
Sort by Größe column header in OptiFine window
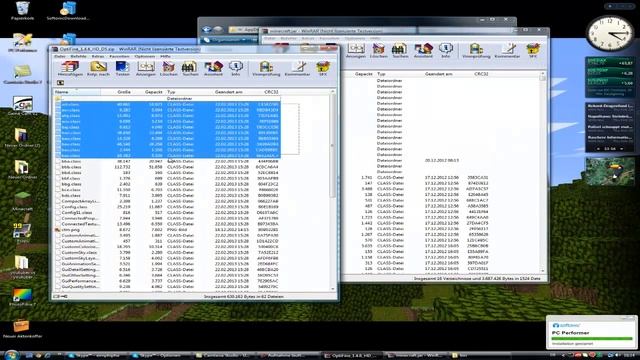tap(117, 92)
